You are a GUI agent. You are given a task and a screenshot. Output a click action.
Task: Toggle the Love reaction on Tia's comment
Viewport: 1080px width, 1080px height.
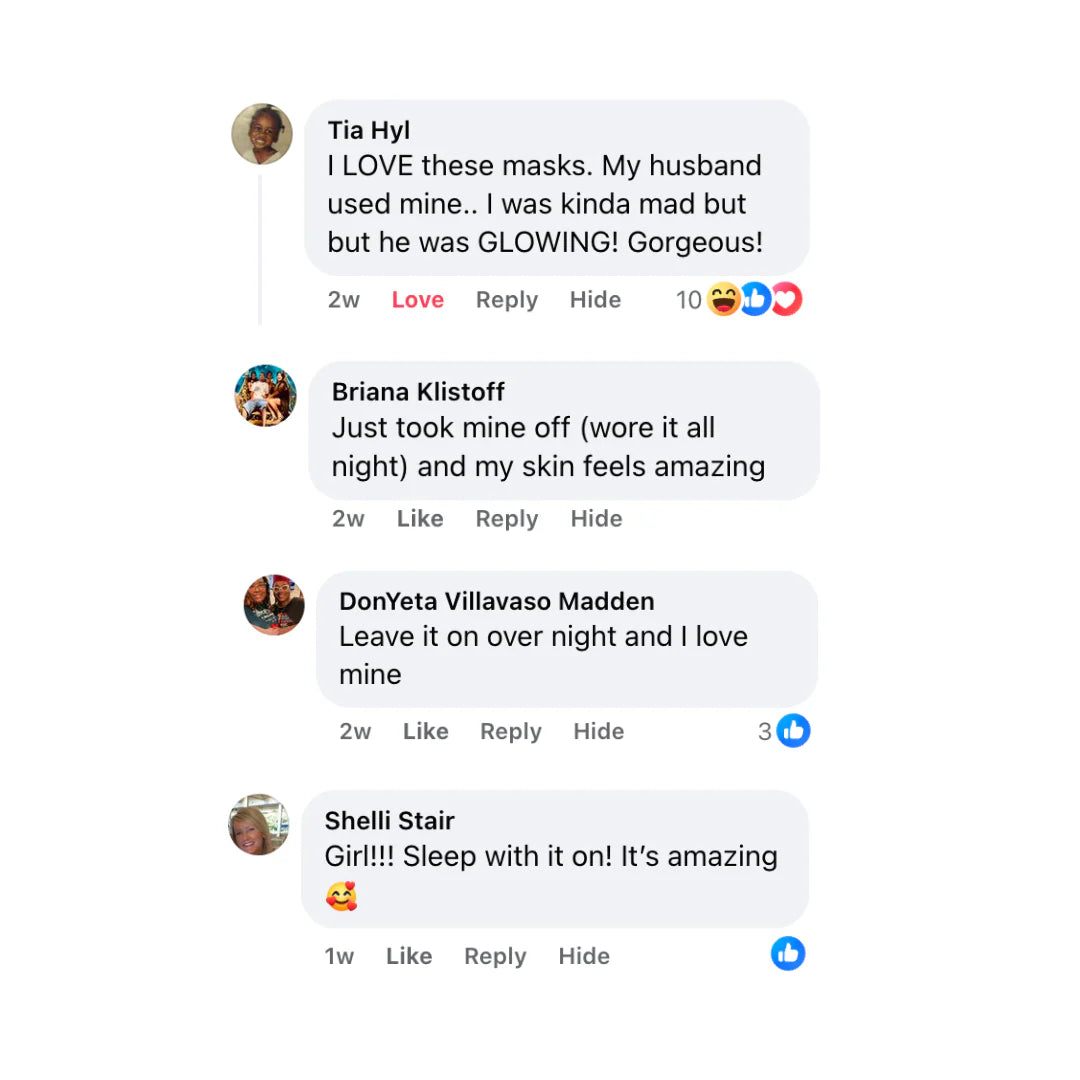(417, 300)
